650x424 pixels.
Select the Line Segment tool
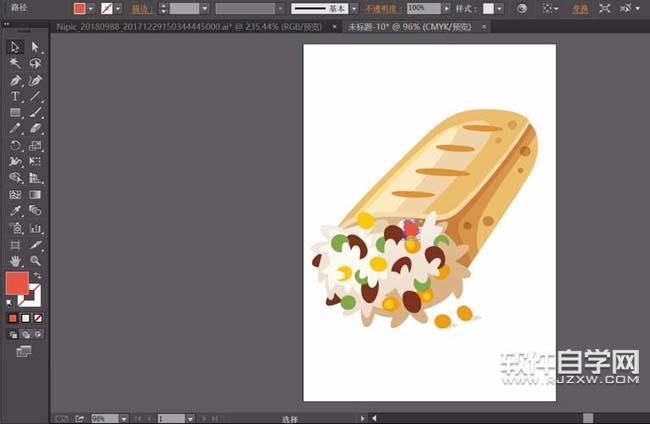coord(35,96)
